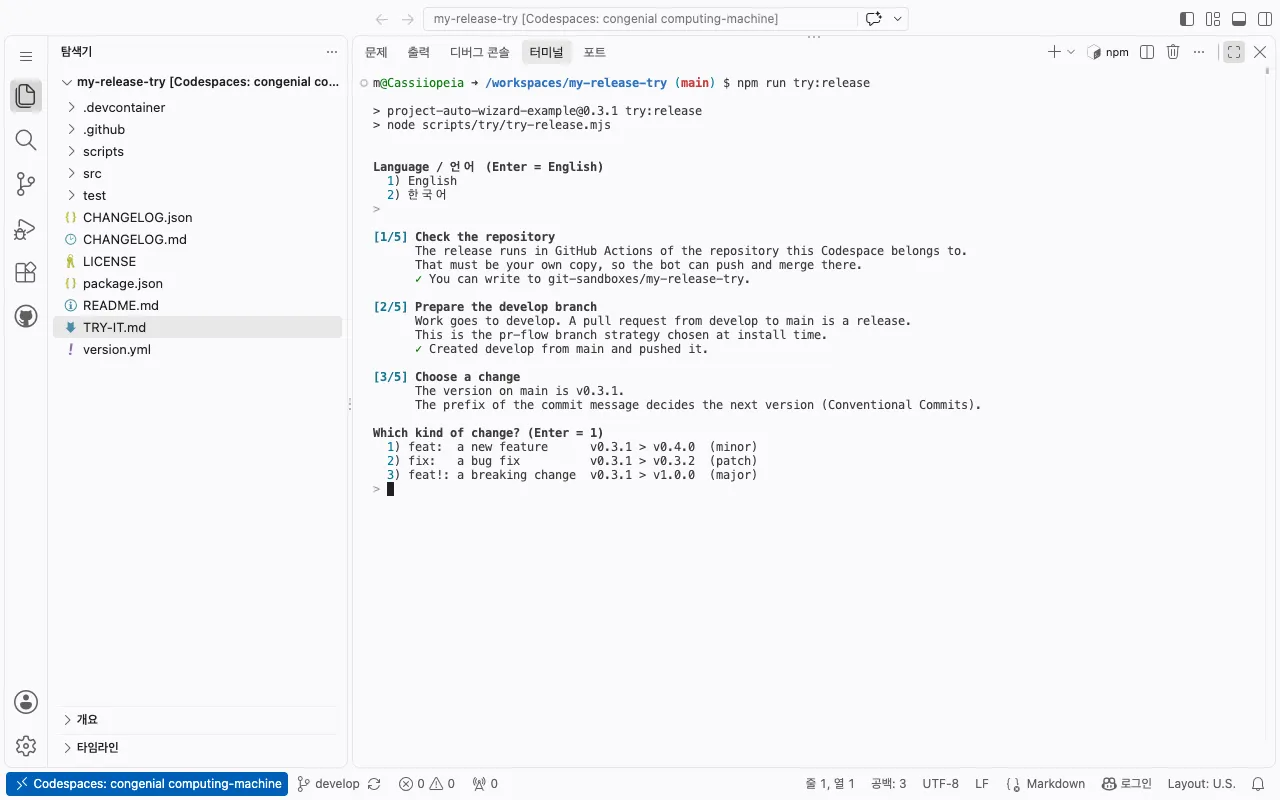Image resolution: width=1280 pixels, height=800 pixels.
Task: Open the Manage settings gear
Action: coord(26,746)
